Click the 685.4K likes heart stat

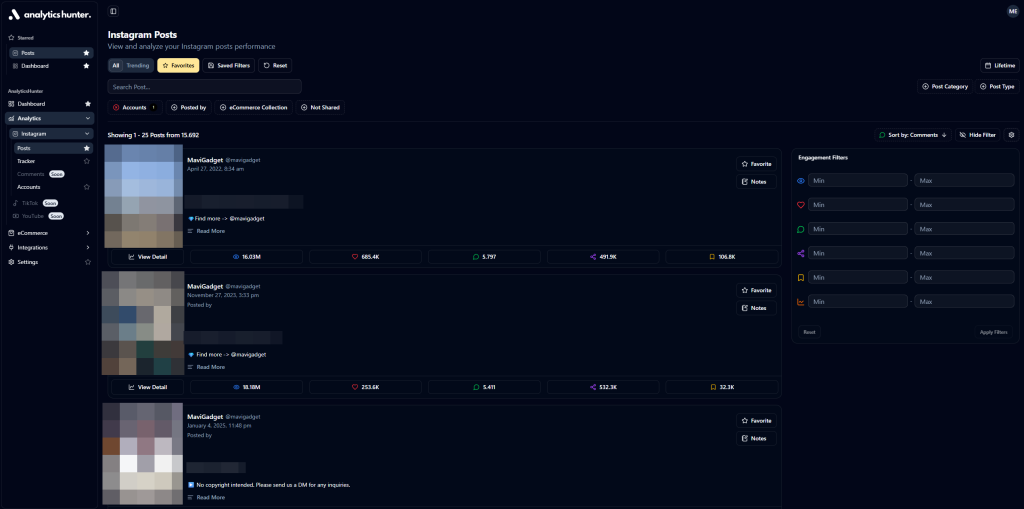(x=365, y=257)
